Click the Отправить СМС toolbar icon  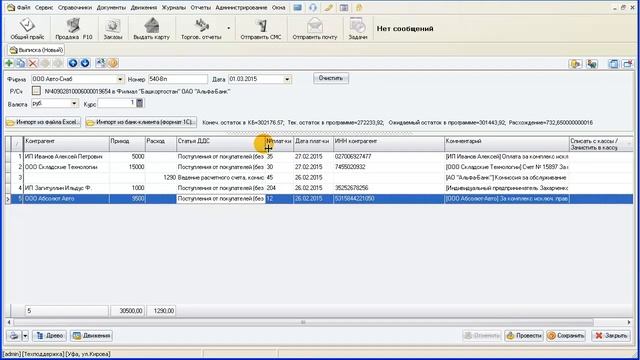[x=261, y=29]
